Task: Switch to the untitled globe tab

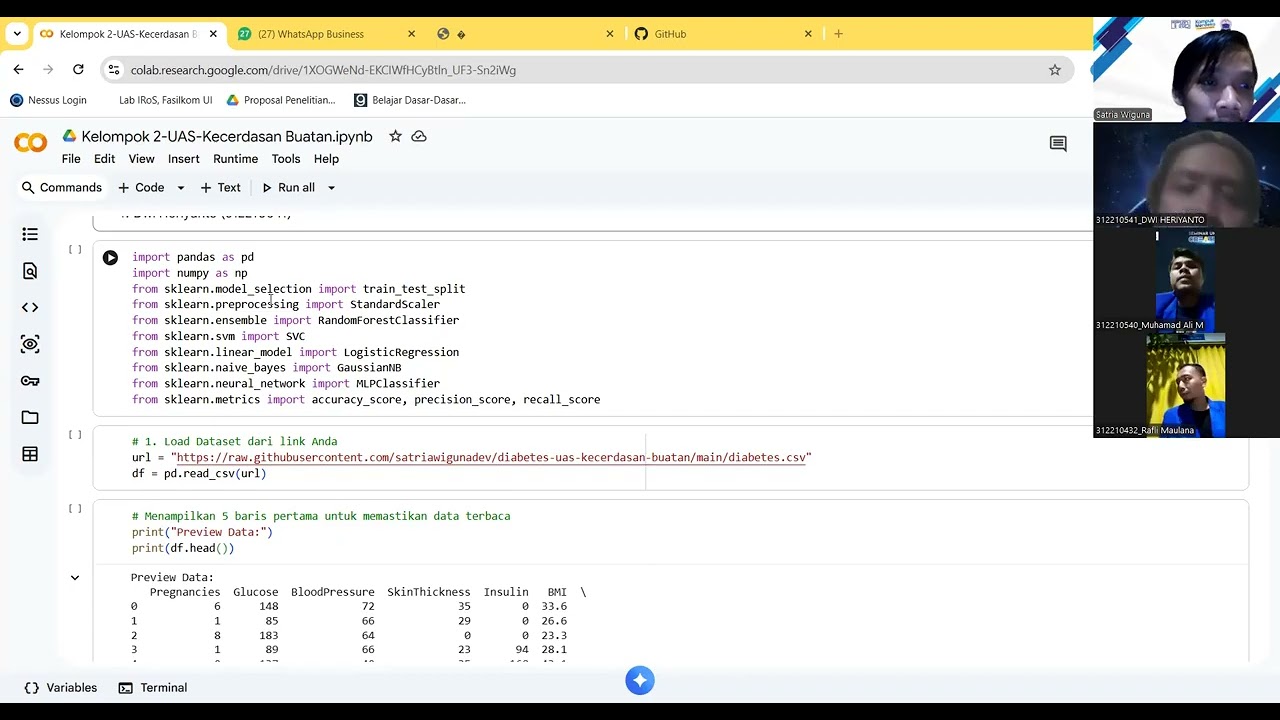Action: click(525, 34)
